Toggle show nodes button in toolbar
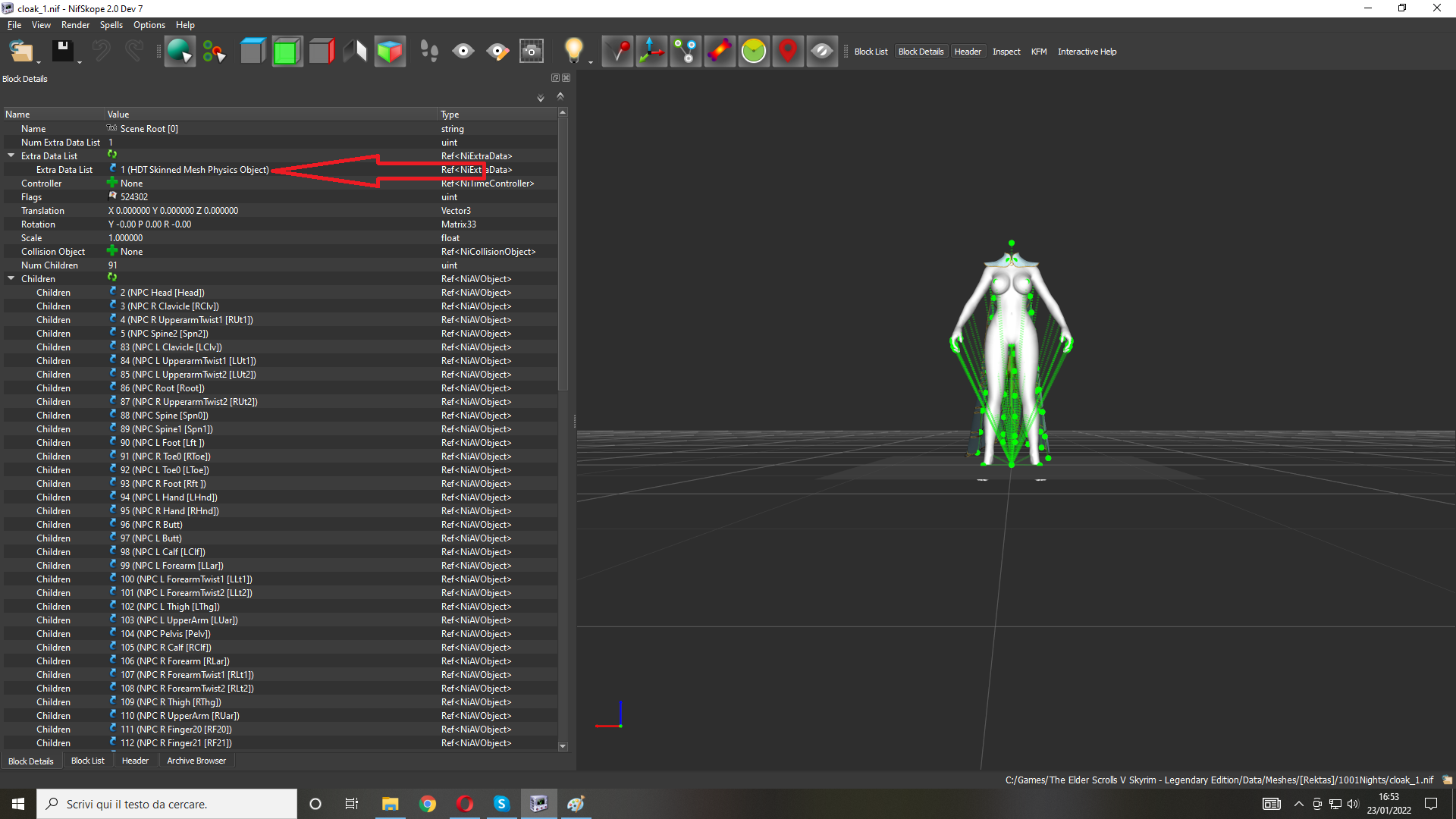 [x=686, y=52]
